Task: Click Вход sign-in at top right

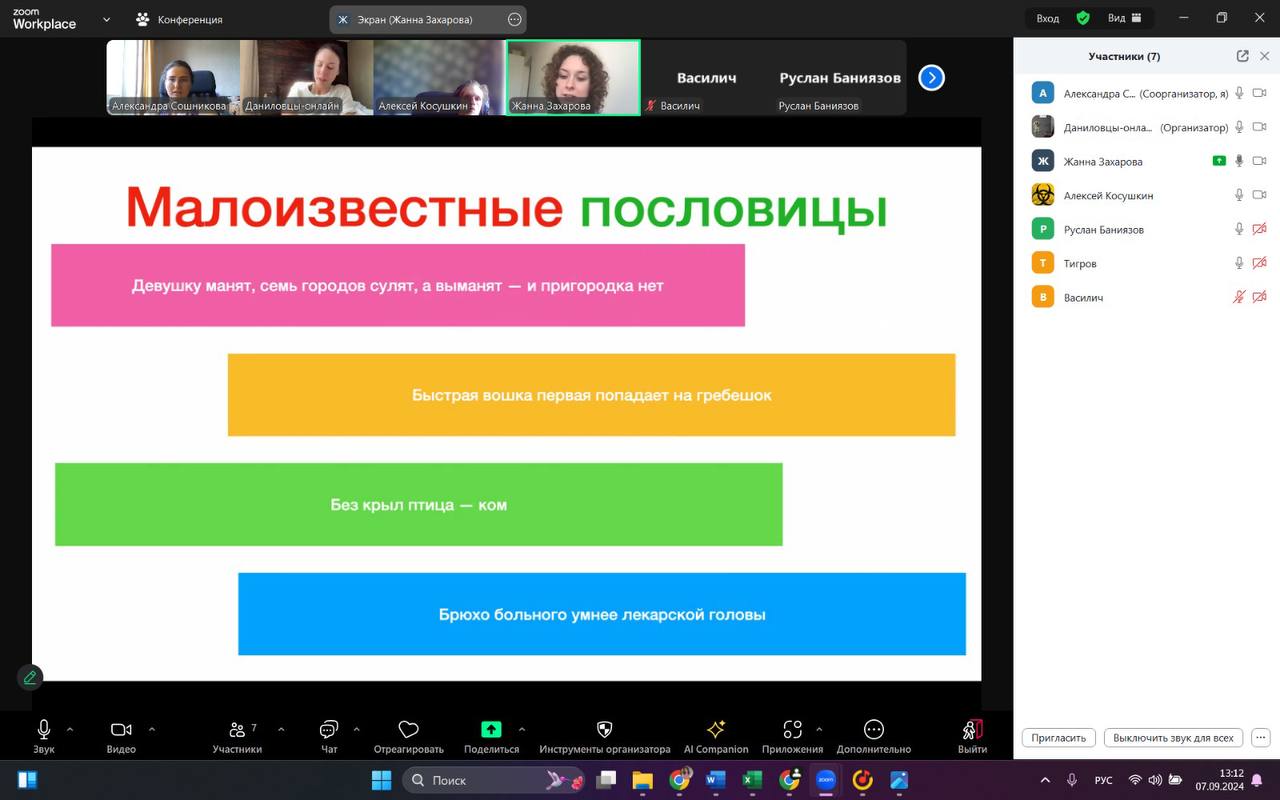Action: [1048, 18]
